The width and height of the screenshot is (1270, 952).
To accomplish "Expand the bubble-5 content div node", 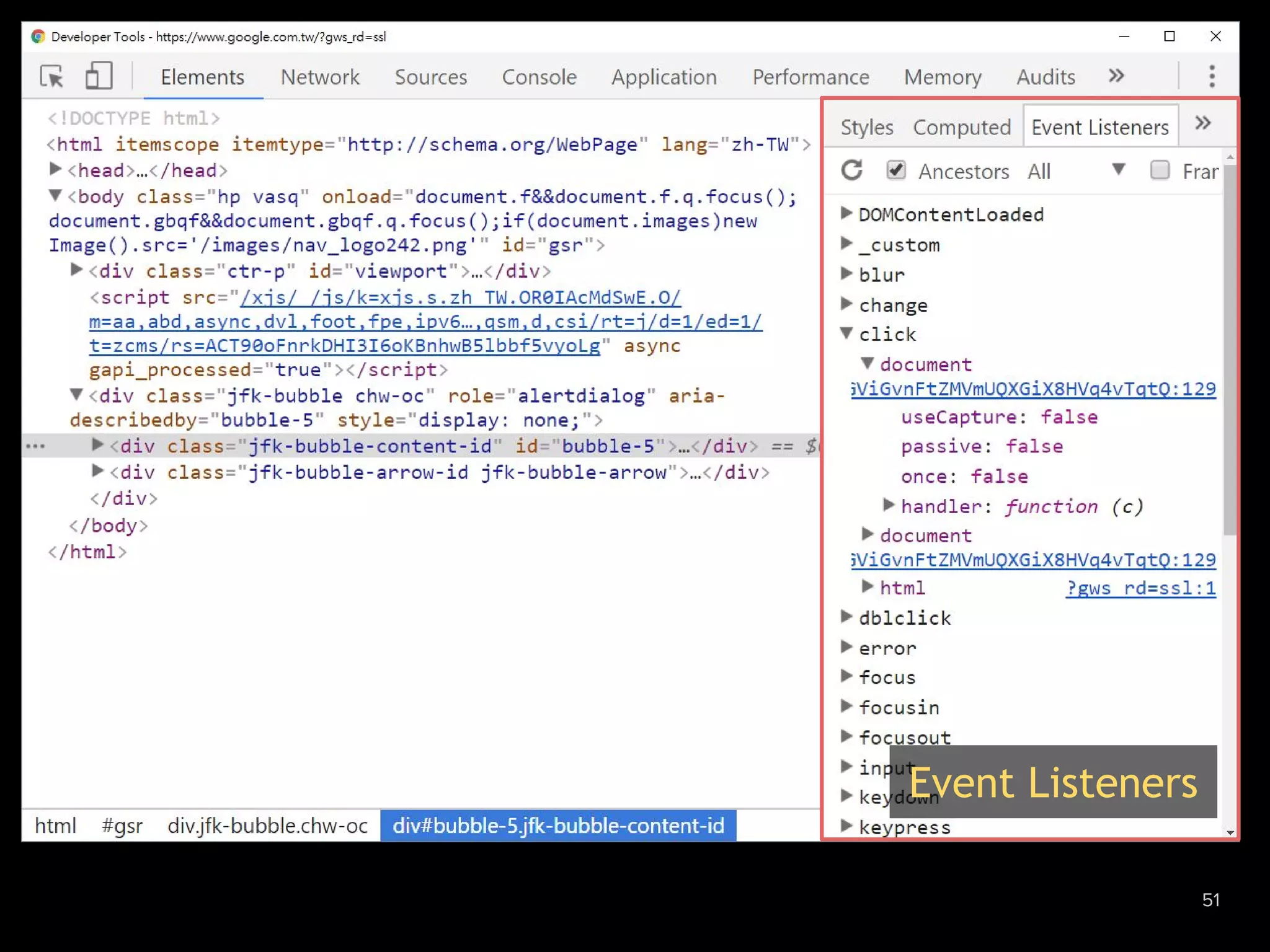I will [97, 444].
